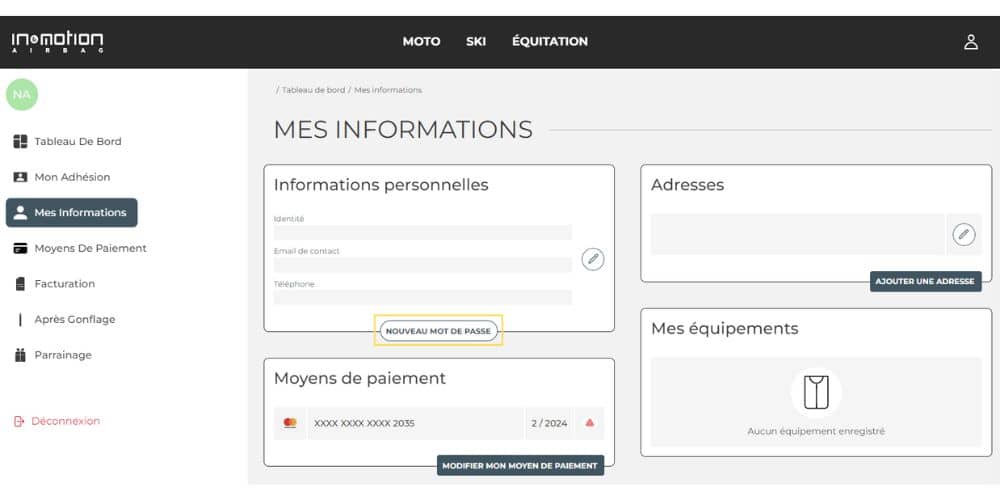Click the NOUVEAU MOT DE PASSE button

click(x=438, y=331)
